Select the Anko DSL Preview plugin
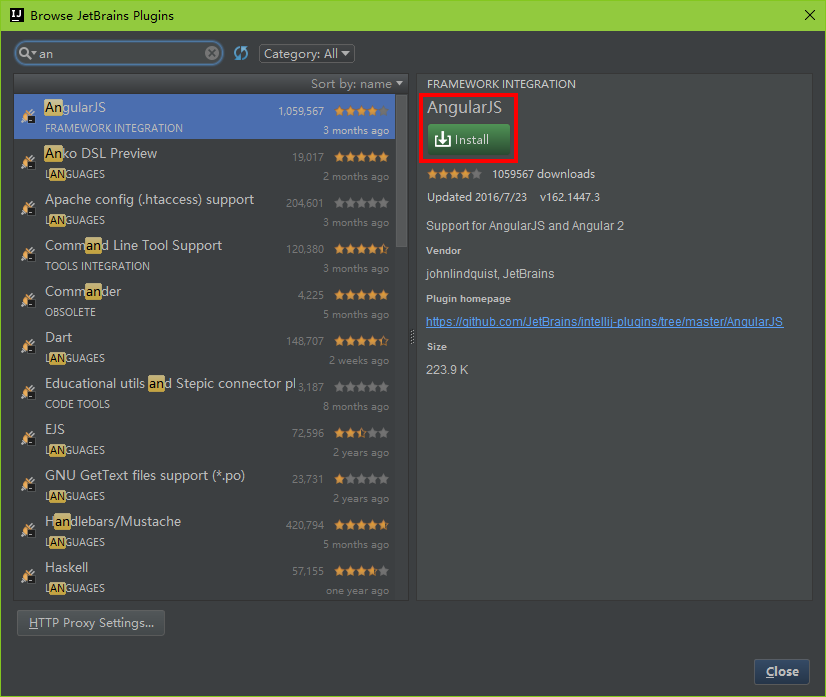This screenshot has height=697, width=826. 204,163
